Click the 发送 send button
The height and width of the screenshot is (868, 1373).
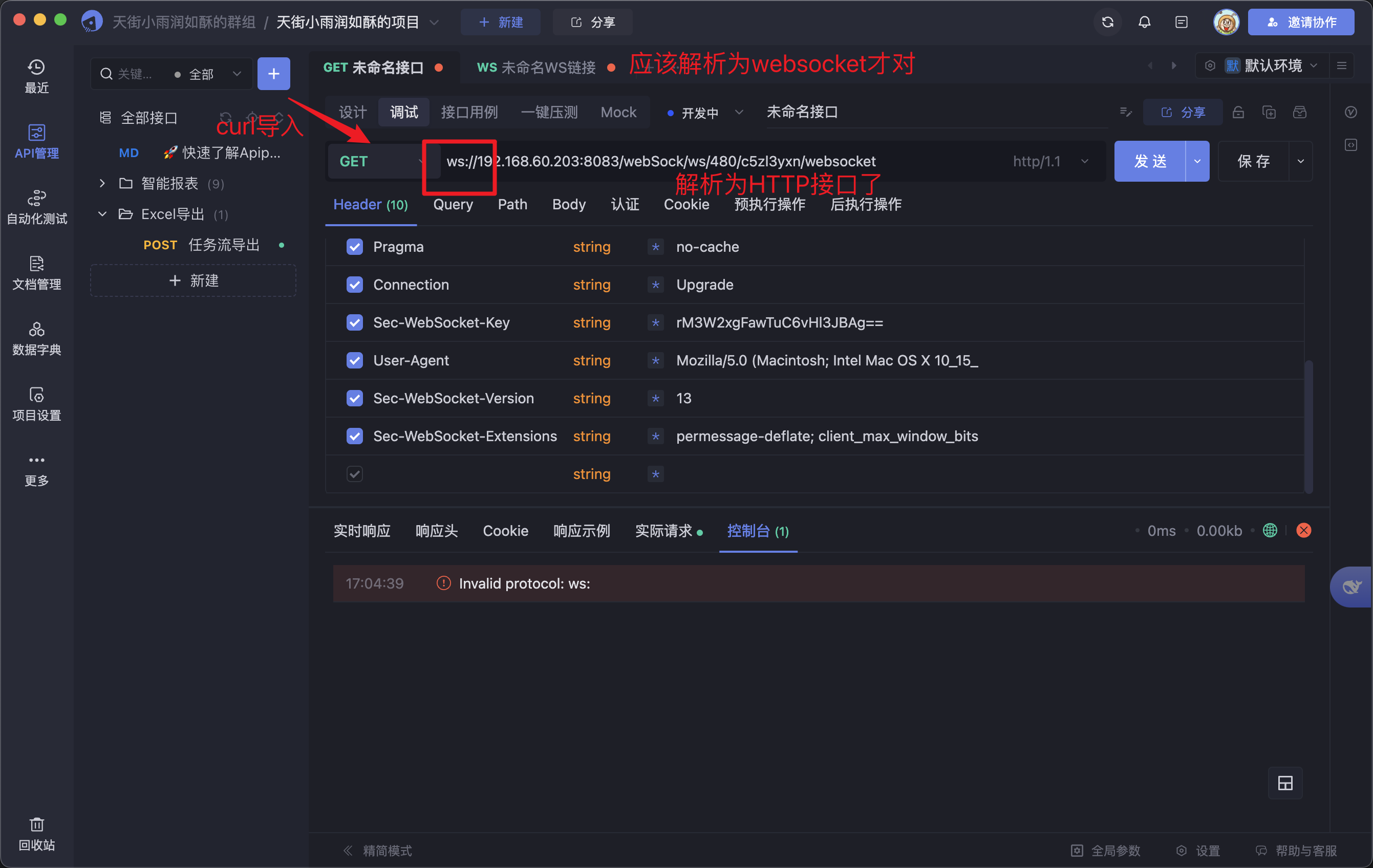(1150, 161)
